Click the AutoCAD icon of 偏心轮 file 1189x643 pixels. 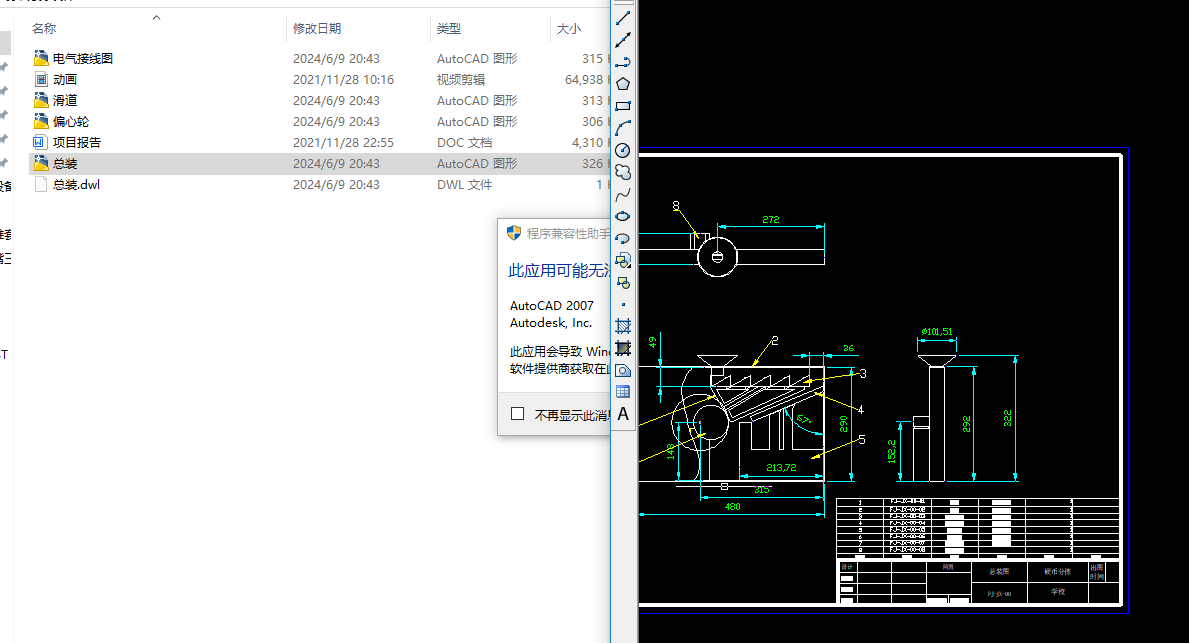coord(41,121)
